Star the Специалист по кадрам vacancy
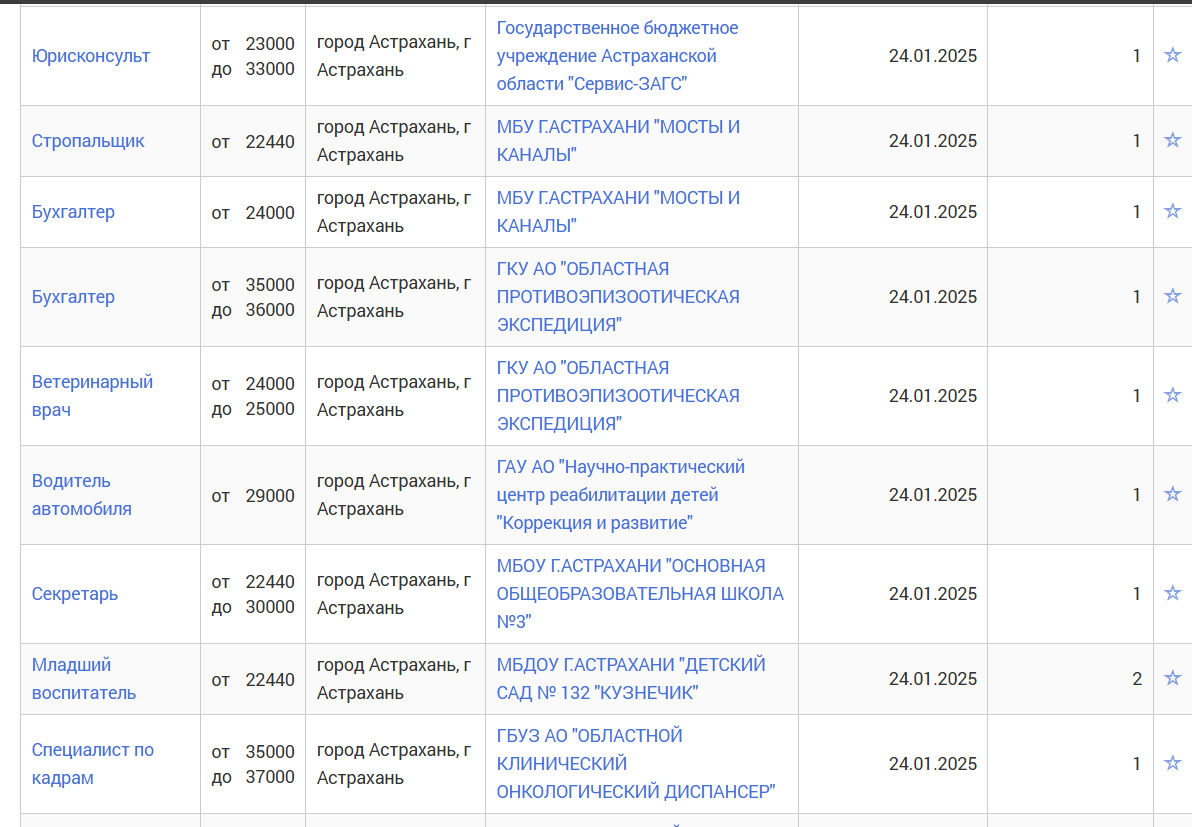This screenshot has height=827, width=1192. pyautogui.click(x=1172, y=763)
